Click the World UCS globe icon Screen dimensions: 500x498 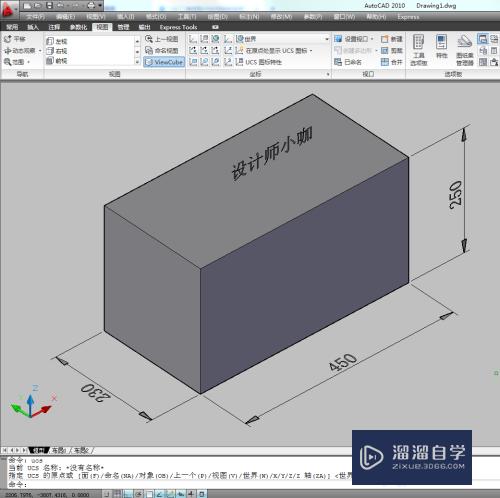[215, 39]
